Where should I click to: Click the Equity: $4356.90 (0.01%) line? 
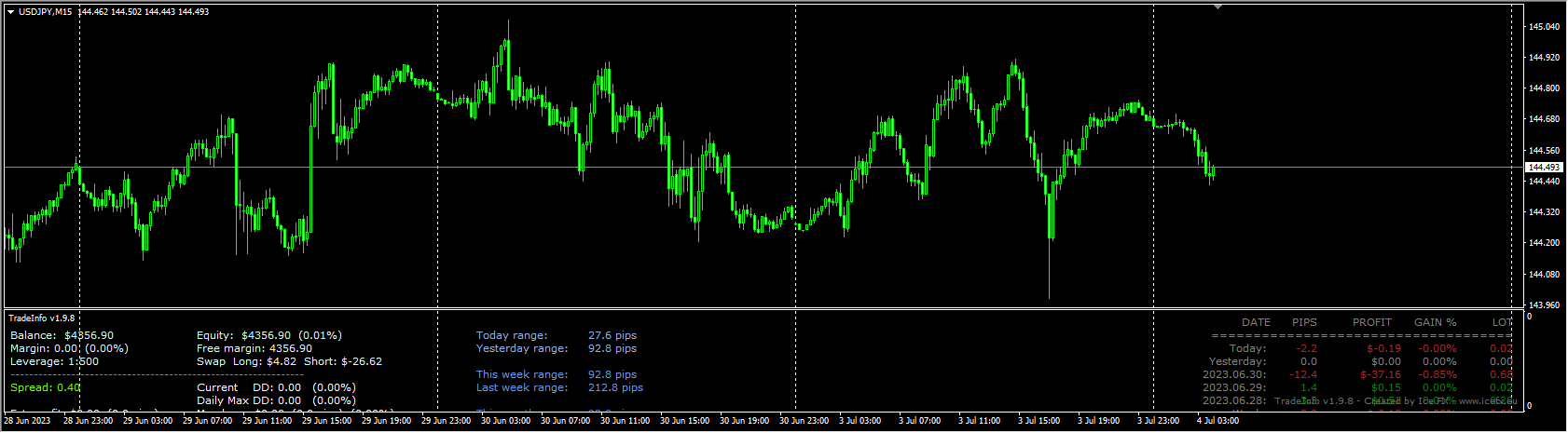click(268, 335)
